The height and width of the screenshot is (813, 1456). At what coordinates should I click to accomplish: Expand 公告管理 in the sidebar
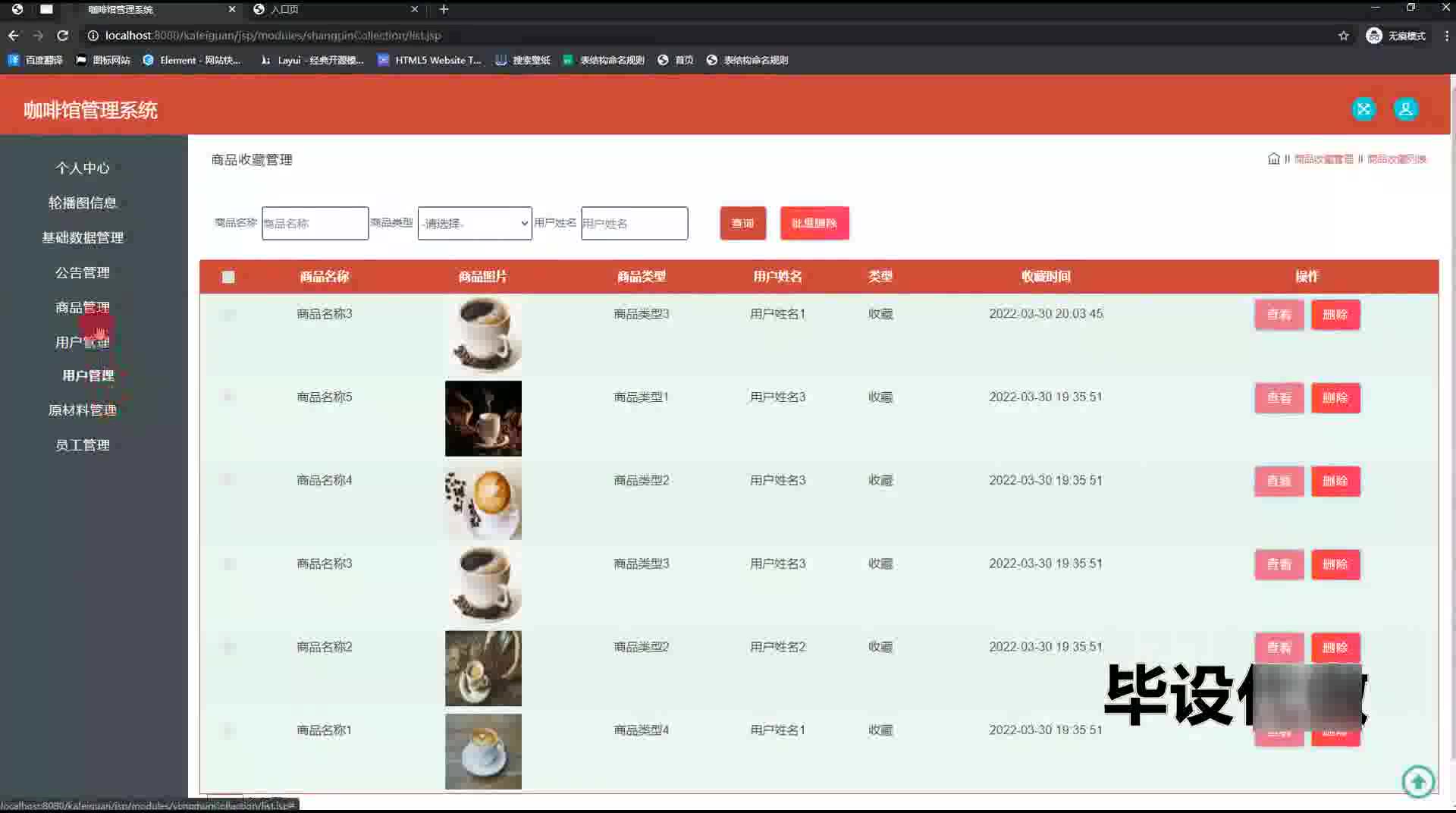[x=83, y=272]
